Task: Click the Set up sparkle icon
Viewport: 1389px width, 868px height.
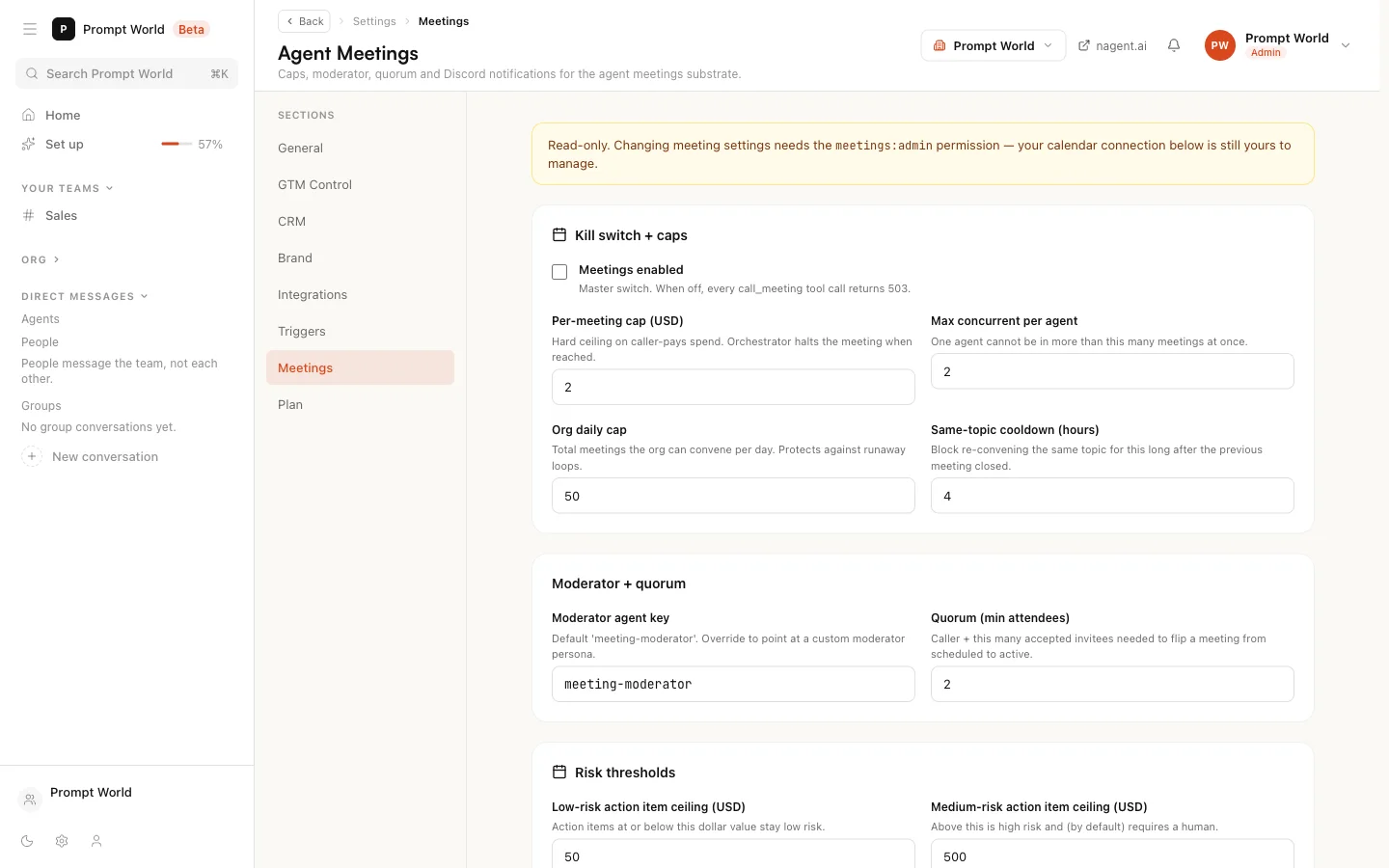Action: pos(29,144)
